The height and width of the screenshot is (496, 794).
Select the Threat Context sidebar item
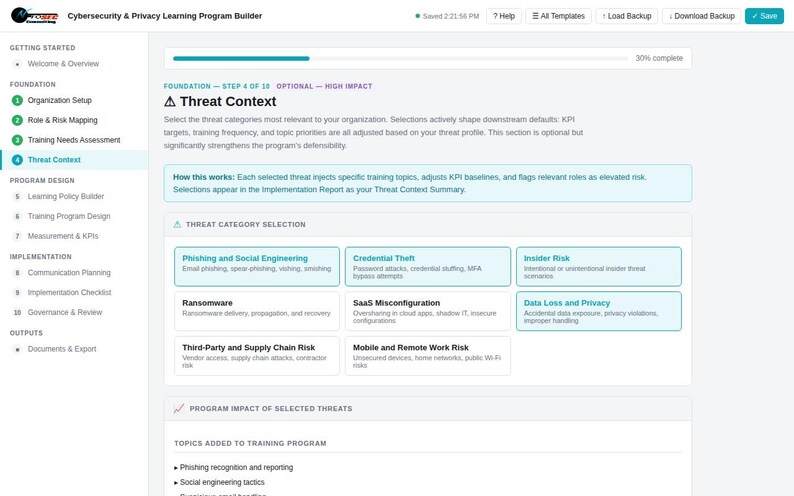[74, 160]
